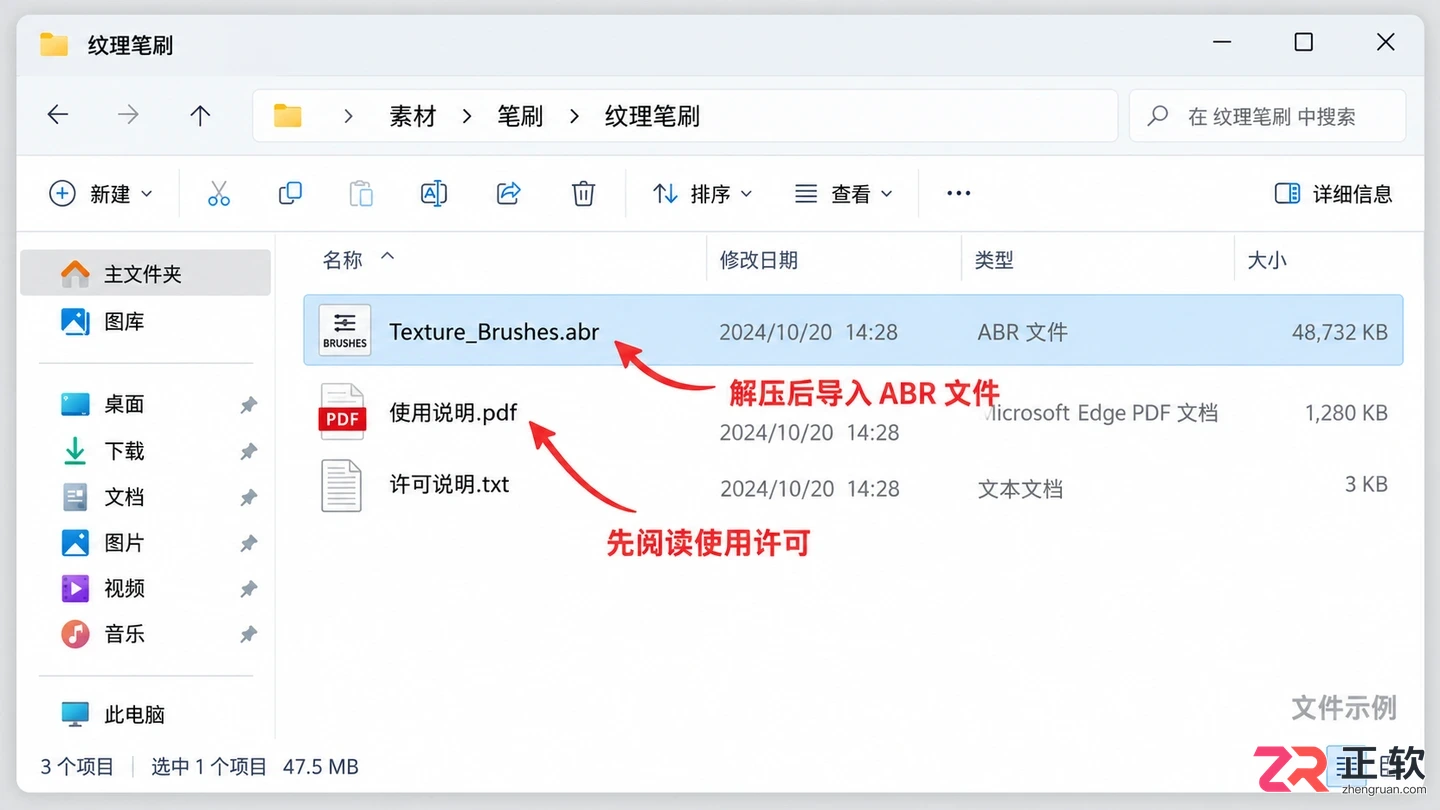Click the pin icon beside 音乐
The width and height of the screenshot is (1440, 810).
248,635
